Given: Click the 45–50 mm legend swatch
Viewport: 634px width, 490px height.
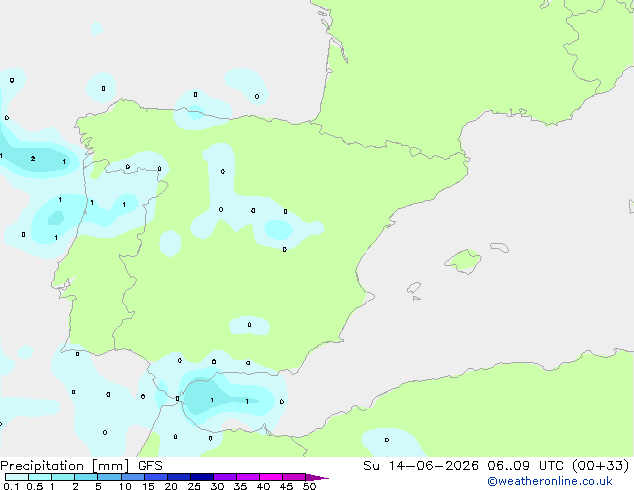Looking at the screenshot, I should coord(294,477).
